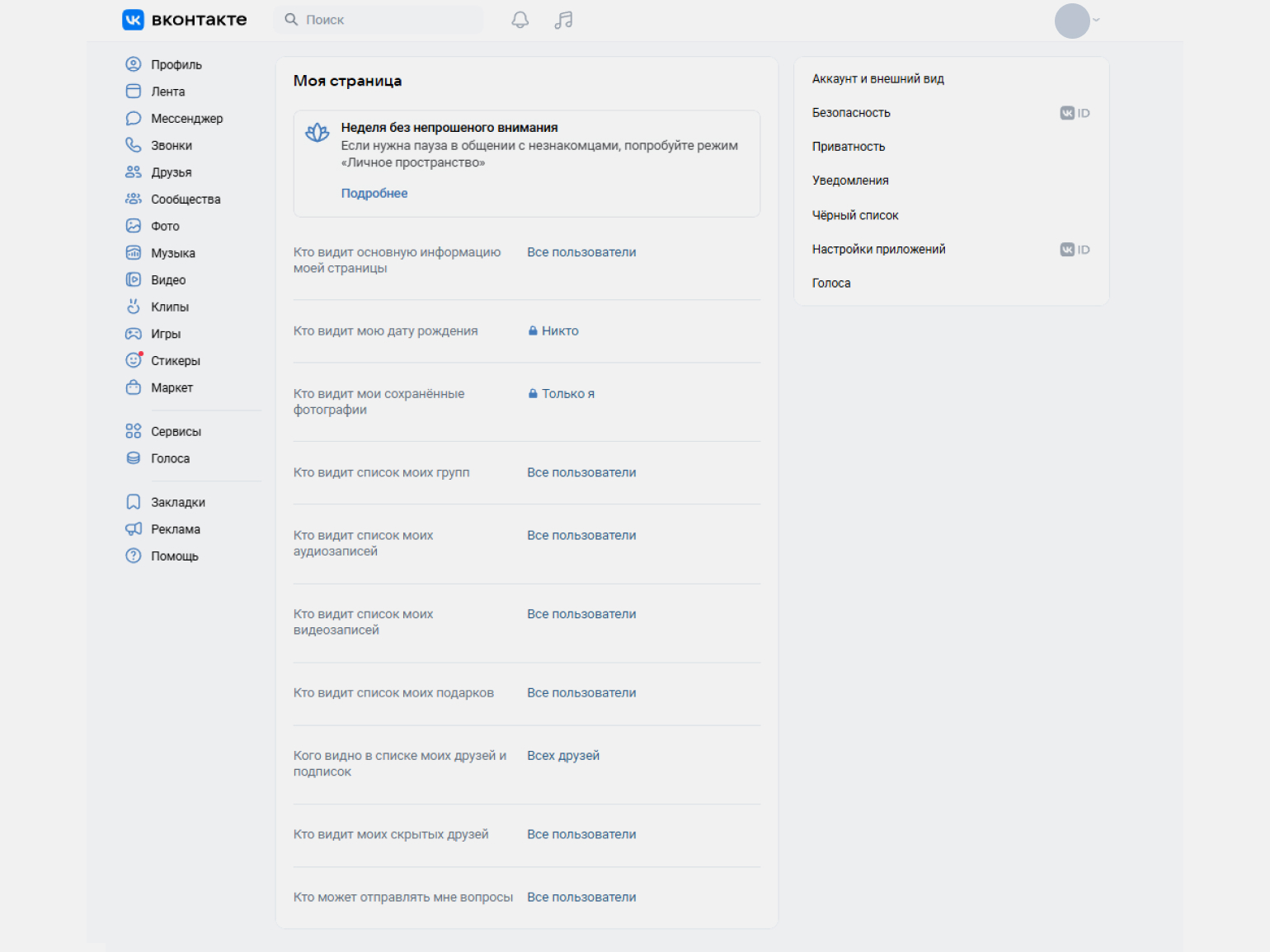Select Чёрный список settings section
Viewport: 1270px width, 952px height.
855,215
